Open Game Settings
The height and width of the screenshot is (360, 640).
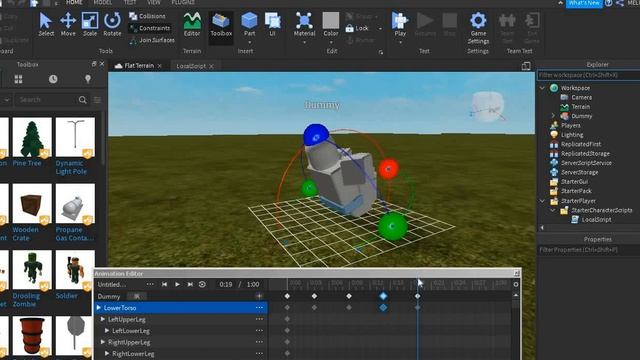click(478, 28)
